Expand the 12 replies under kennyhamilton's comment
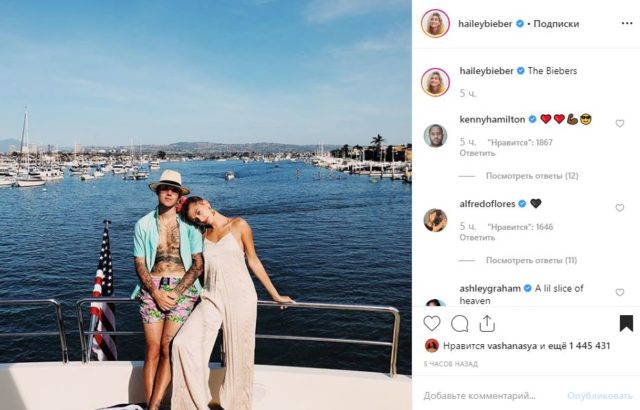This screenshot has height=410, width=640. point(532,176)
